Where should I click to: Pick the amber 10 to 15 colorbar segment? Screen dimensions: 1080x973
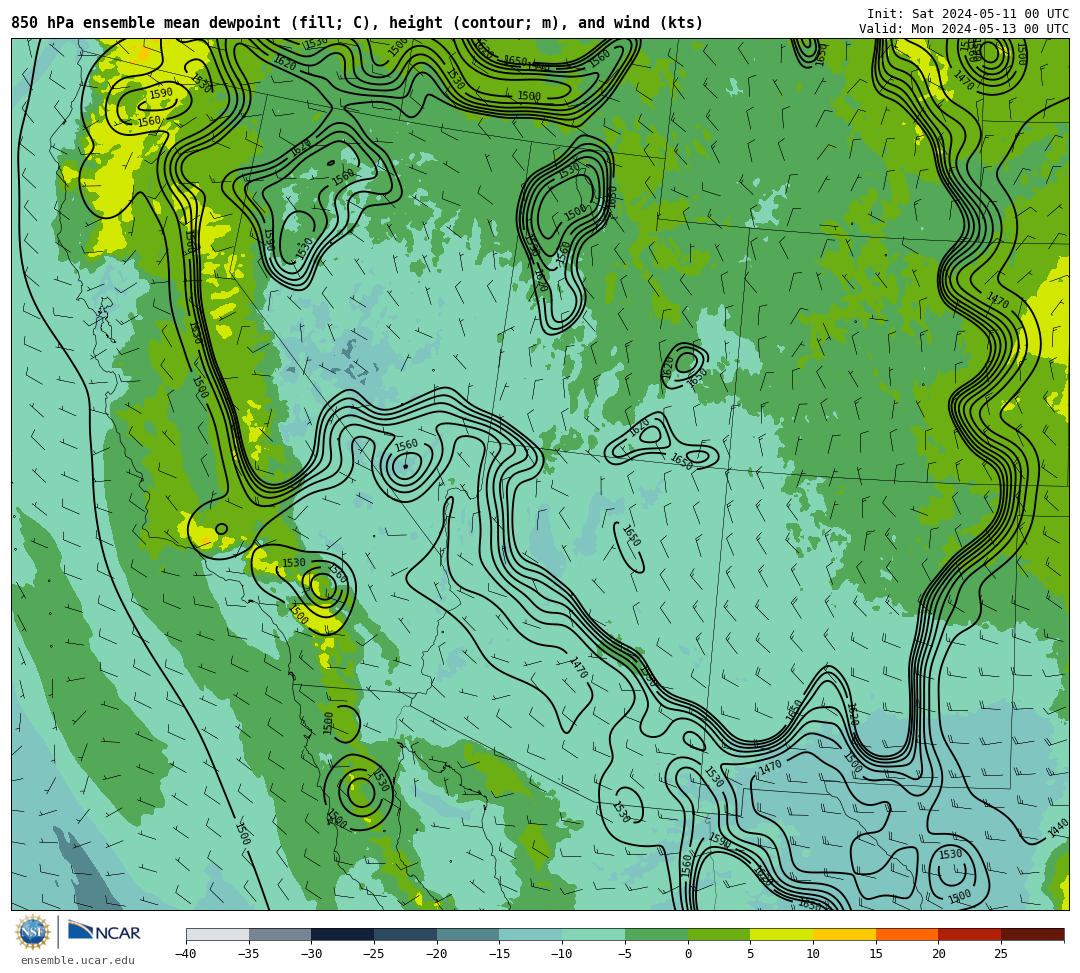coord(844,934)
